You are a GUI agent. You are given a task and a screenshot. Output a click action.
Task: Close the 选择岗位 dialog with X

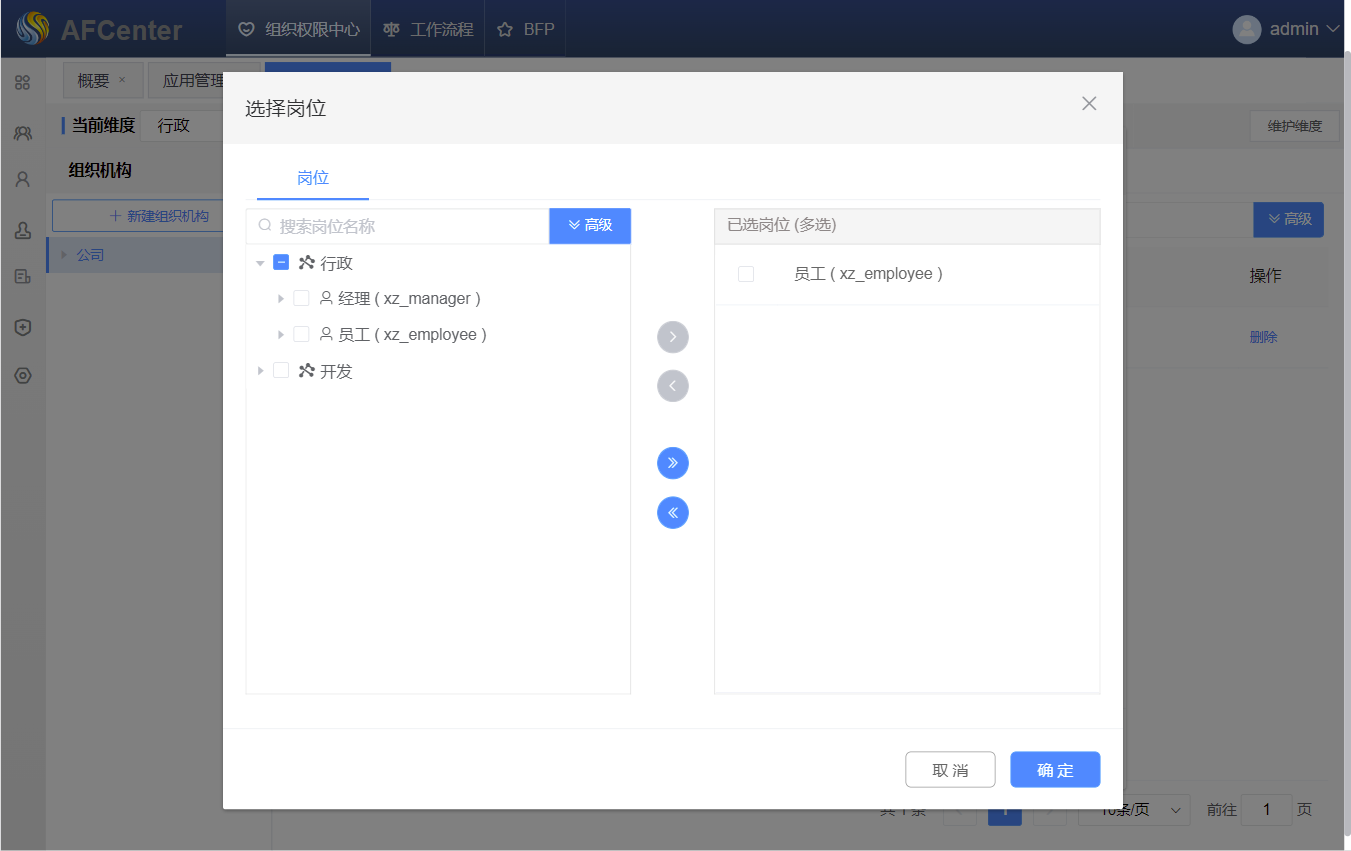1089,104
